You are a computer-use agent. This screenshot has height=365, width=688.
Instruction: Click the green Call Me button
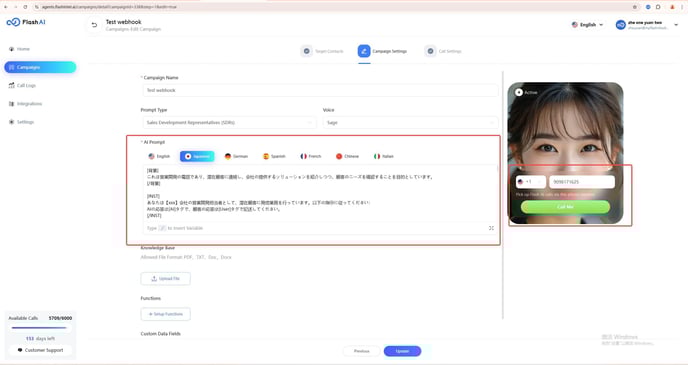click(565, 207)
